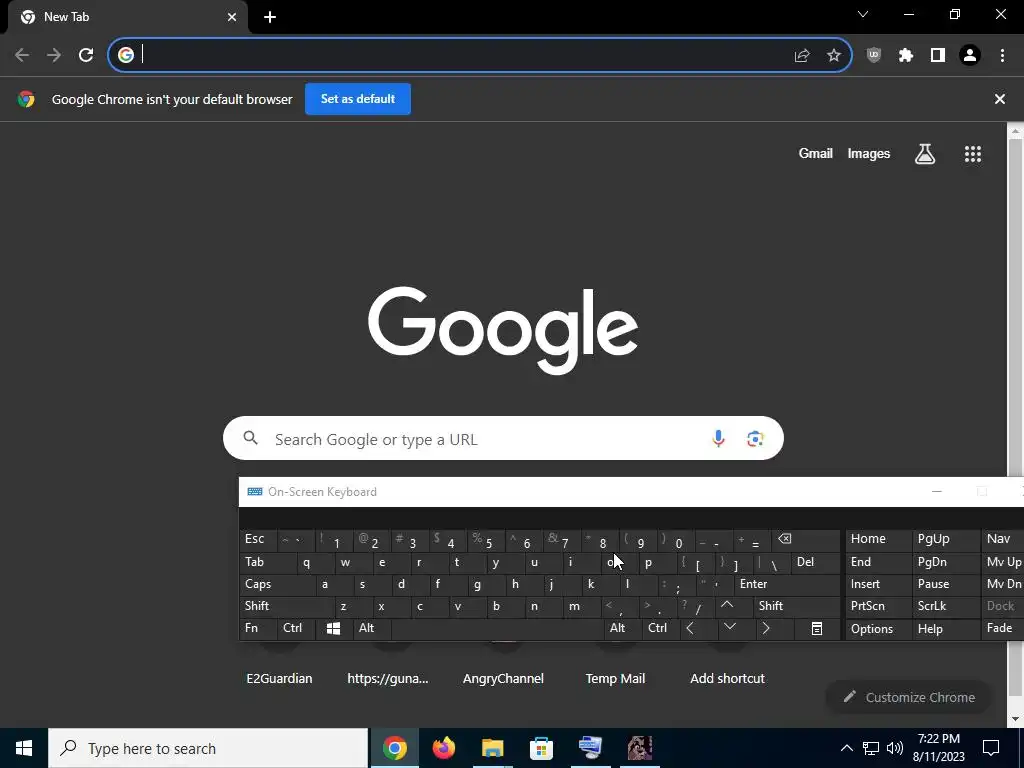Click Set as default button
Image resolution: width=1024 pixels, height=768 pixels.
tap(358, 99)
